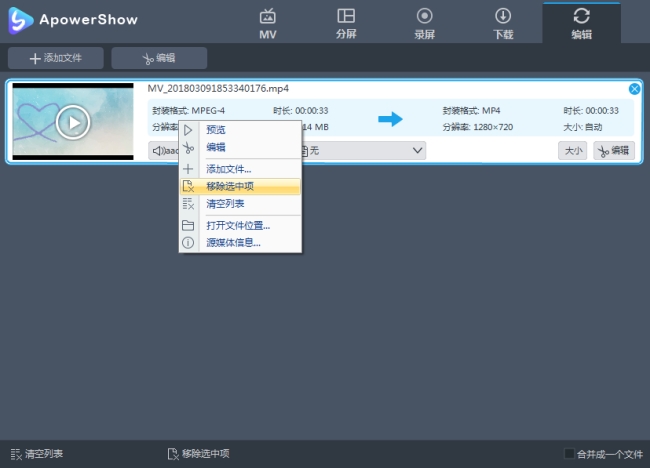Go to the 下载 download tab
650x468 pixels.
click(503, 22)
